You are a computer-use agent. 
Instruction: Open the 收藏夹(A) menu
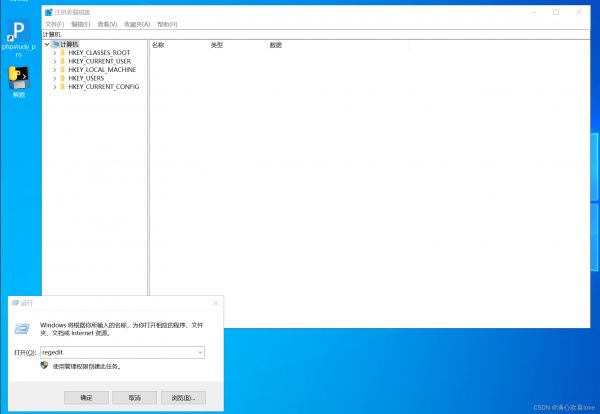coord(137,24)
